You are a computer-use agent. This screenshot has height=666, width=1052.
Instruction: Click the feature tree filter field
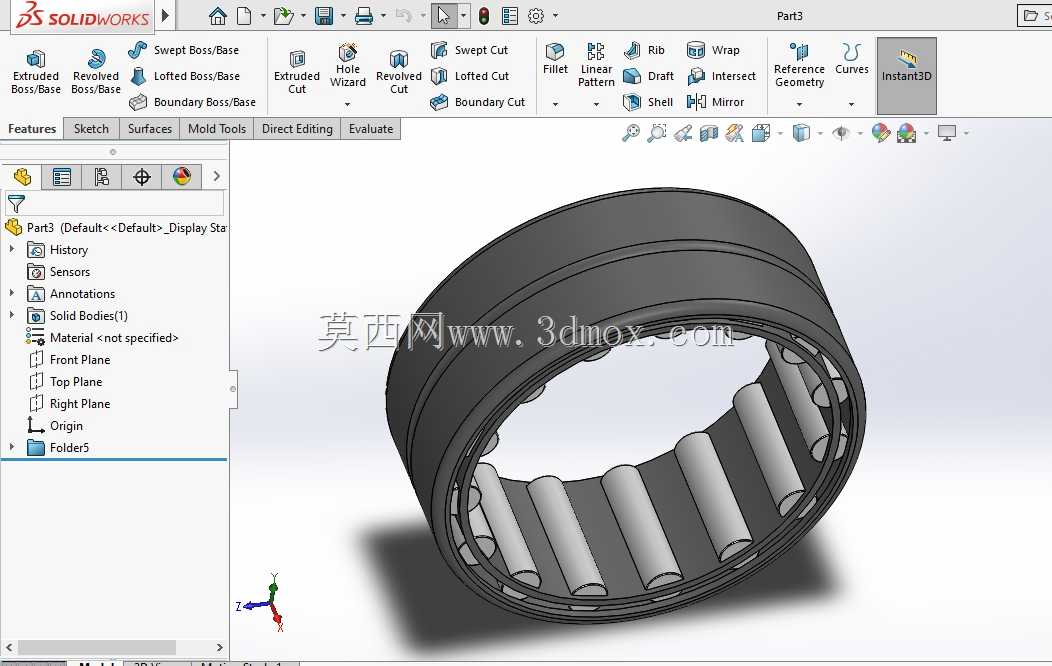pyautogui.click(x=115, y=203)
